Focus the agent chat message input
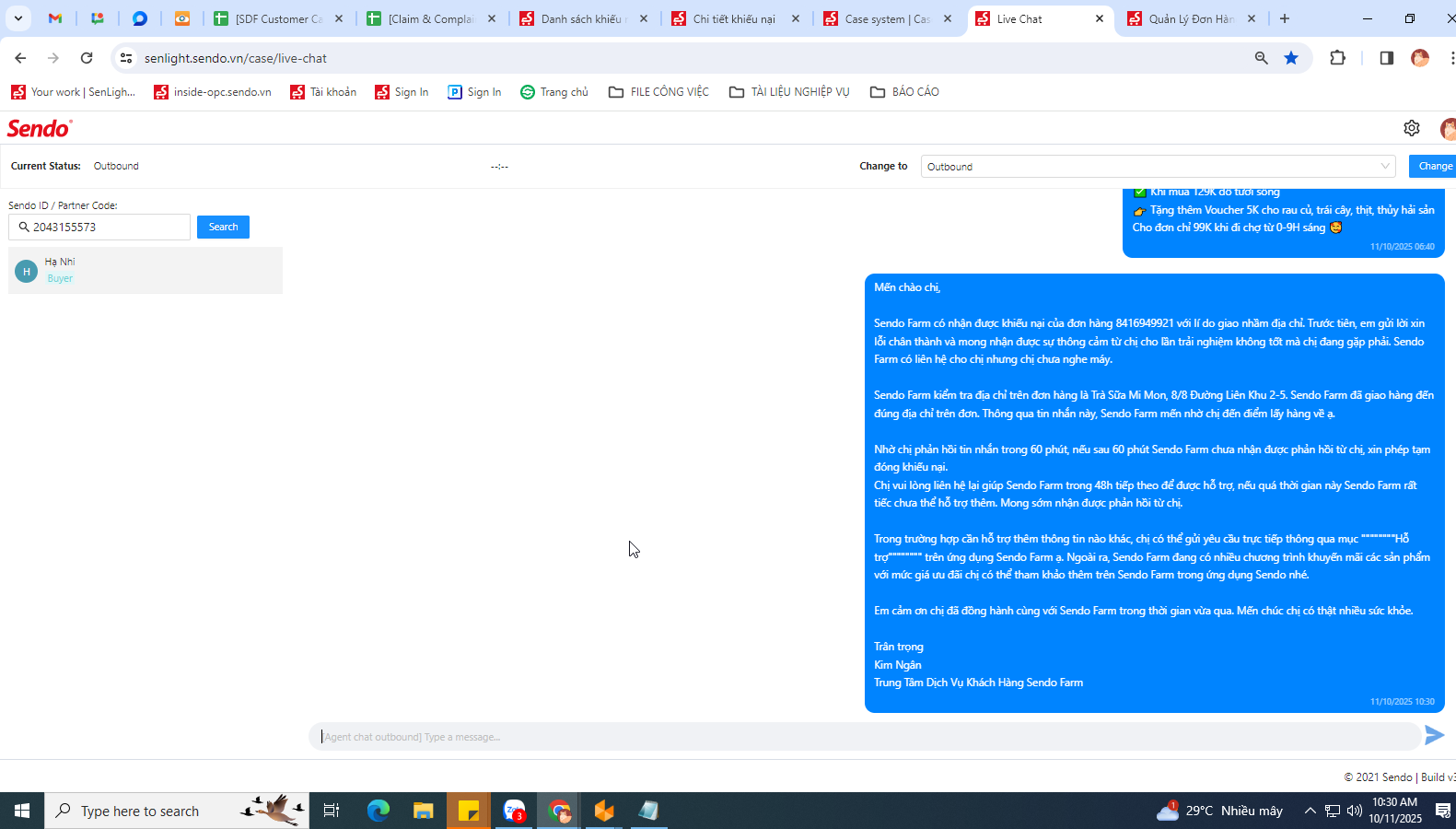This screenshot has height=829, width=1456. point(864,737)
